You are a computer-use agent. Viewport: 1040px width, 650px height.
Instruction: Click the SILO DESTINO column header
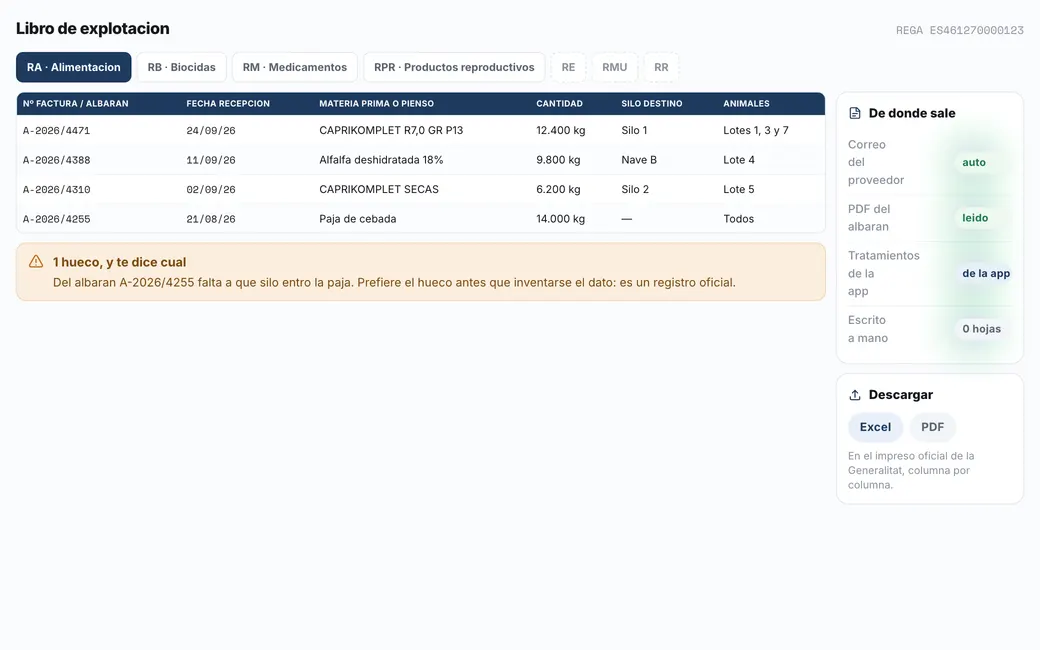[x=652, y=103]
